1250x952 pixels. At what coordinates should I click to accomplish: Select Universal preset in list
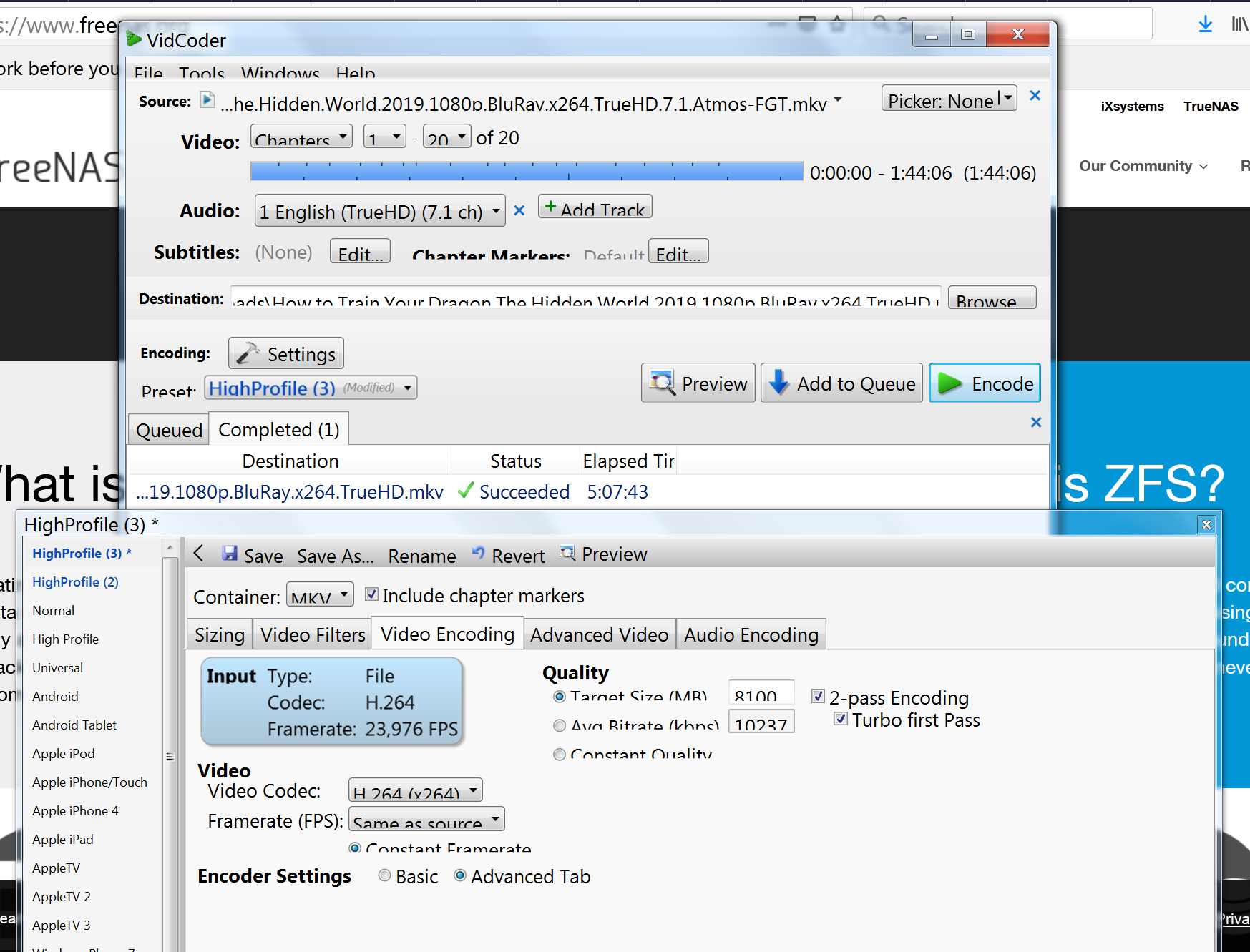57,667
